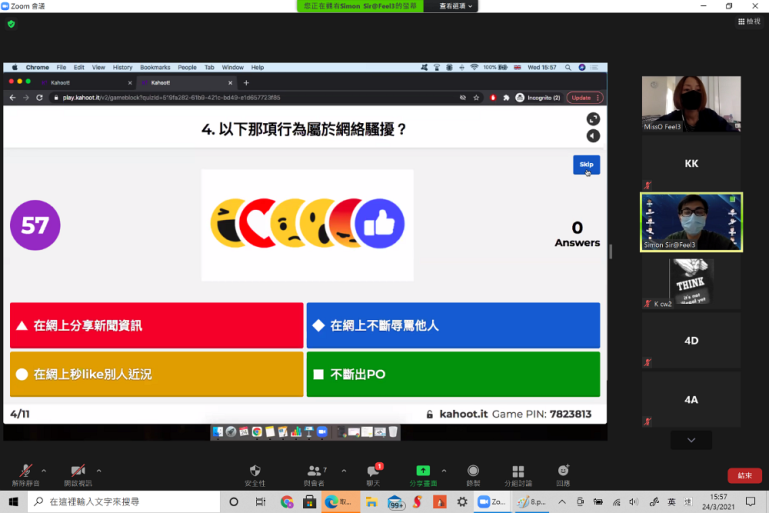769x513 pixels.
Task: Click Chrome back arrow
Action: [x=13, y=98]
